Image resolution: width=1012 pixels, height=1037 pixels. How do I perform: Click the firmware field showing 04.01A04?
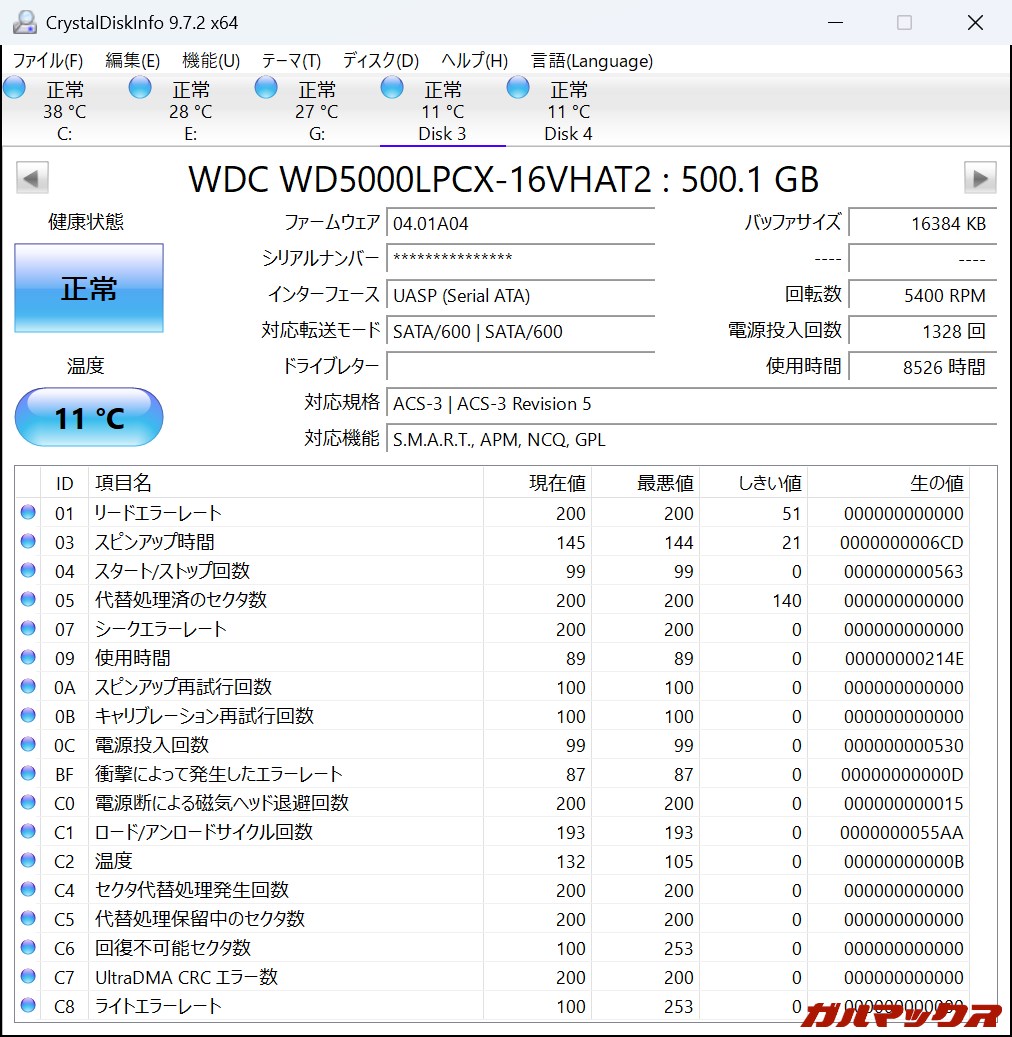point(520,223)
